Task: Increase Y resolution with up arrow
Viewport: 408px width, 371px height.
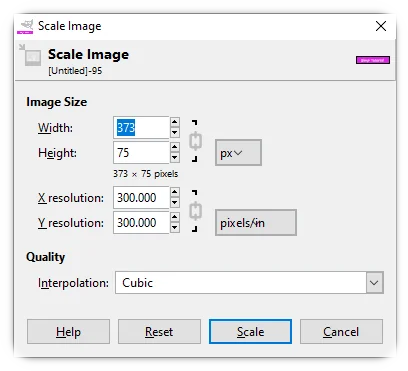Action: (x=175, y=217)
